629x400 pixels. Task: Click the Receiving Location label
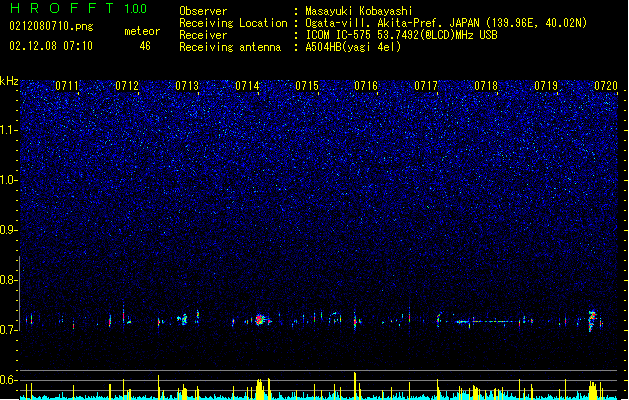point(233,23)
